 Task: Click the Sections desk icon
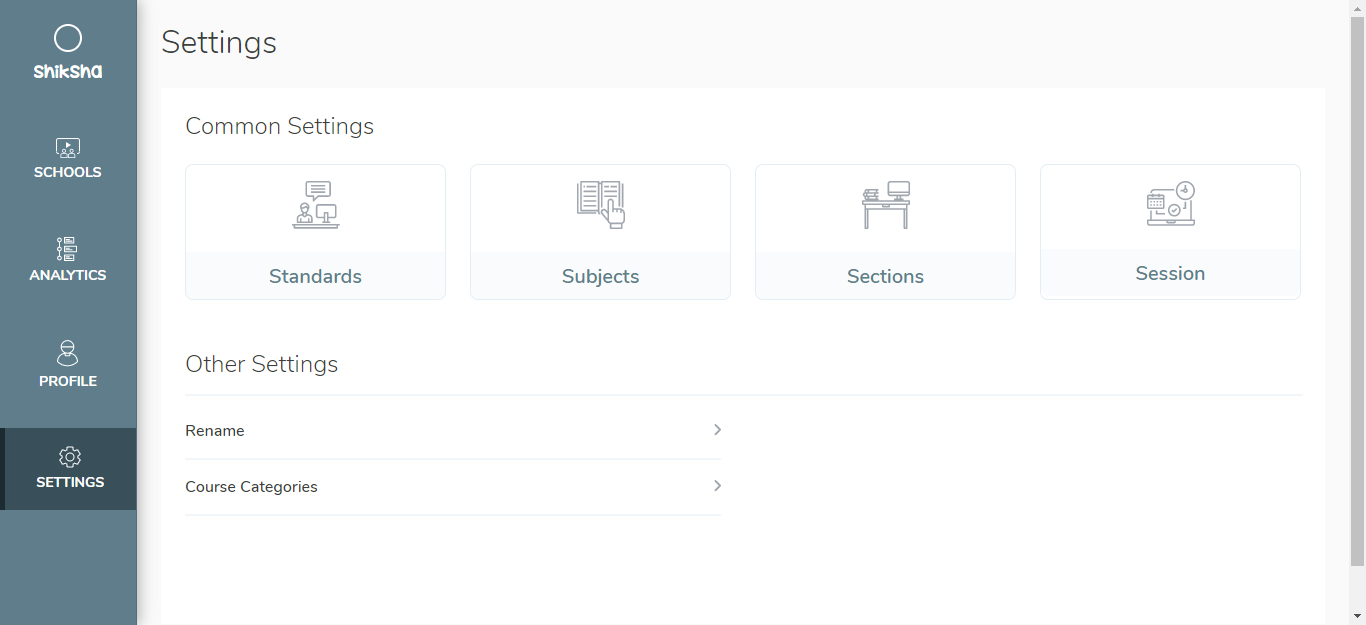tap(885, 205)
